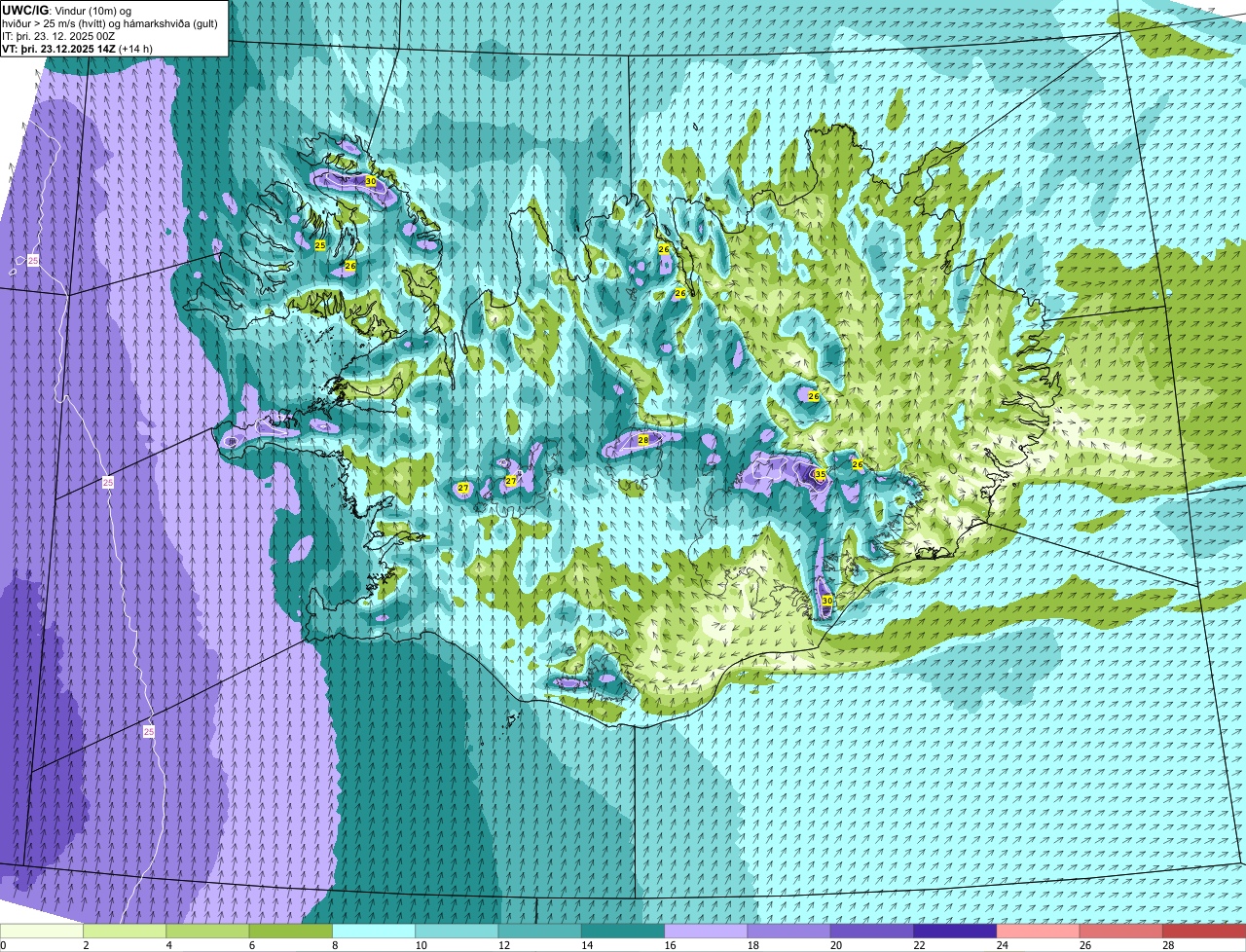This screenshot has width=1246, height=952.
Task: Select the '10' tick label in legend
Action: 420,945
